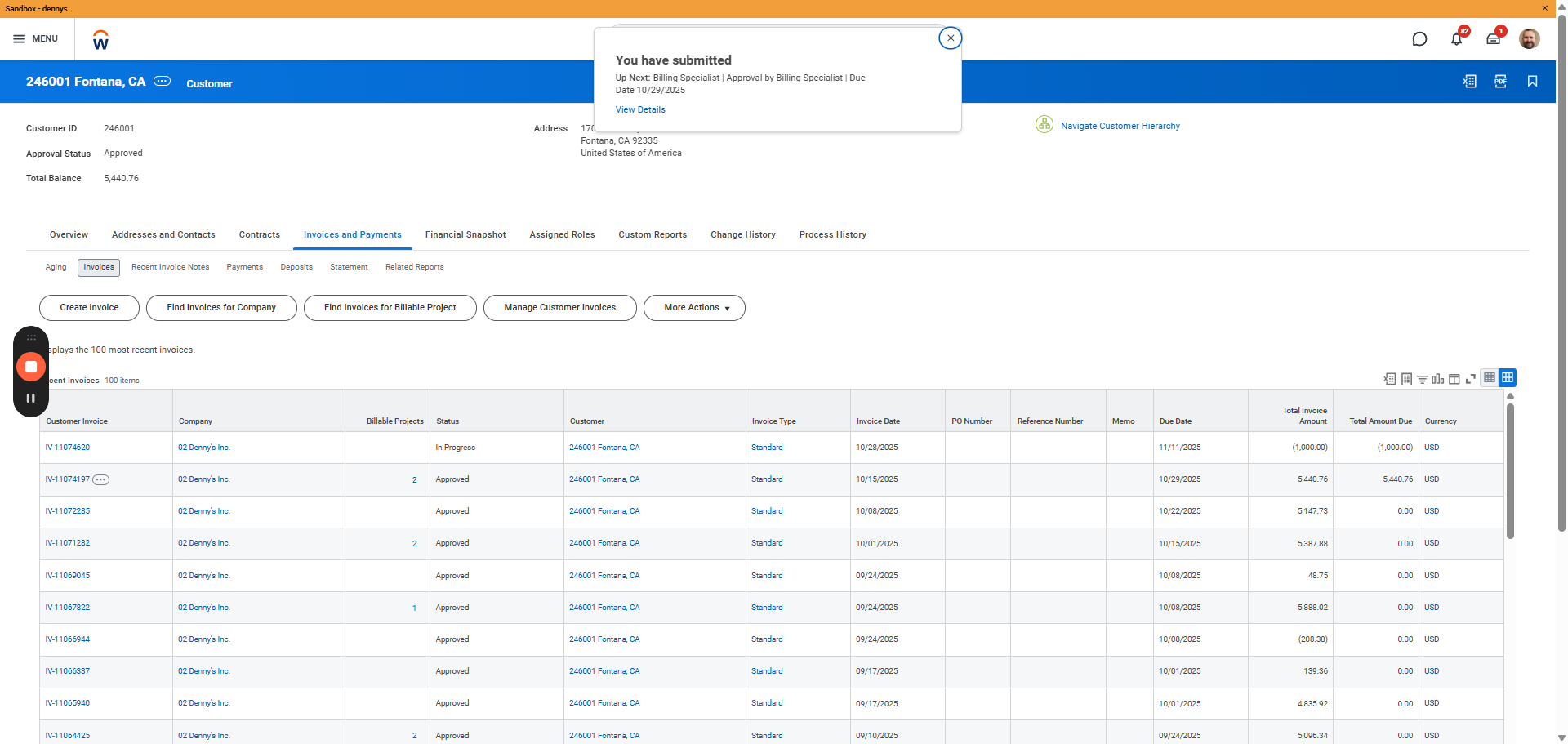Pause the screen recording
Image resolution: width=1568 pixels, height=744 pixels.
pos(31,399)
